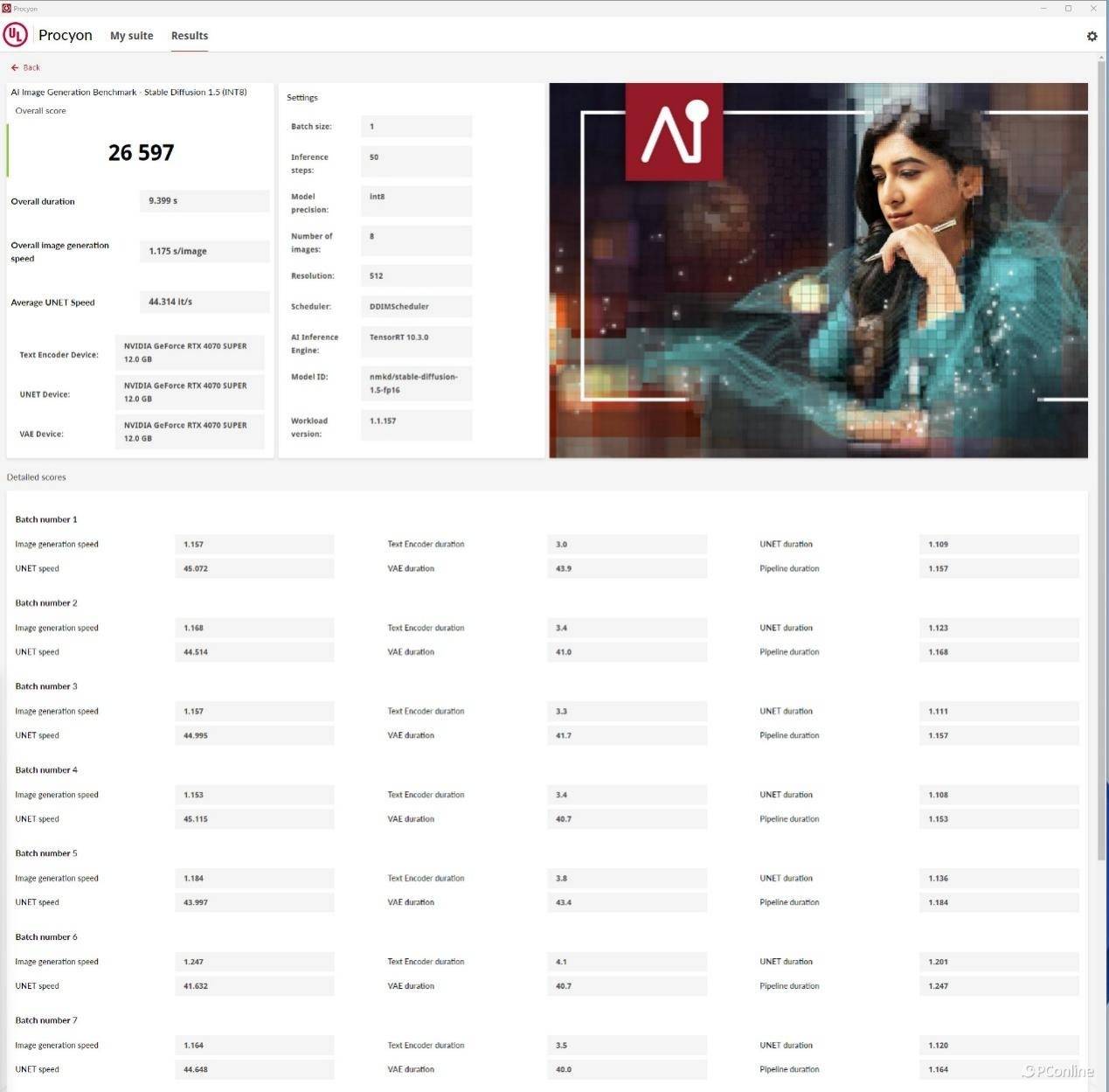Click the Batch size value field

point(416,127)
